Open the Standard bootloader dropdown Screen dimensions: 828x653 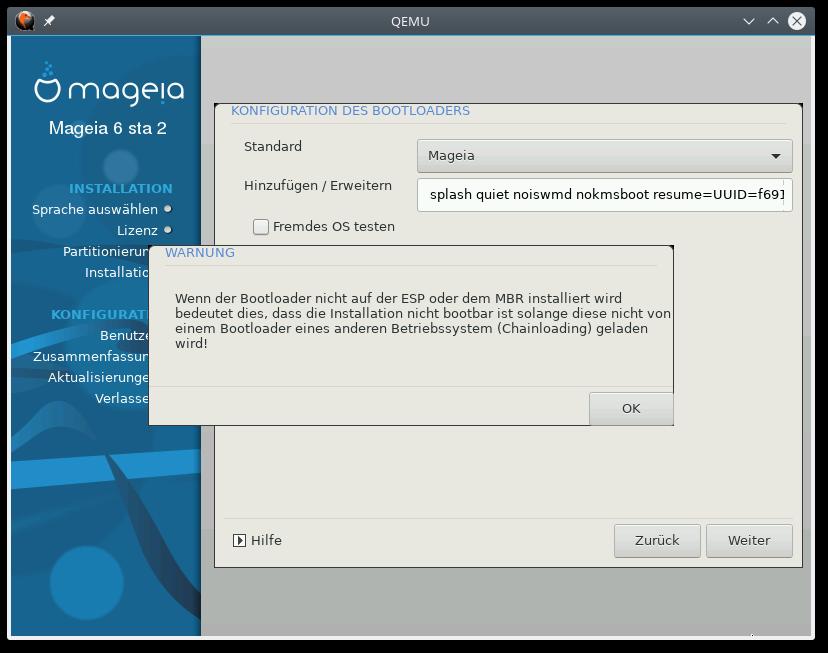click(605, 156)
